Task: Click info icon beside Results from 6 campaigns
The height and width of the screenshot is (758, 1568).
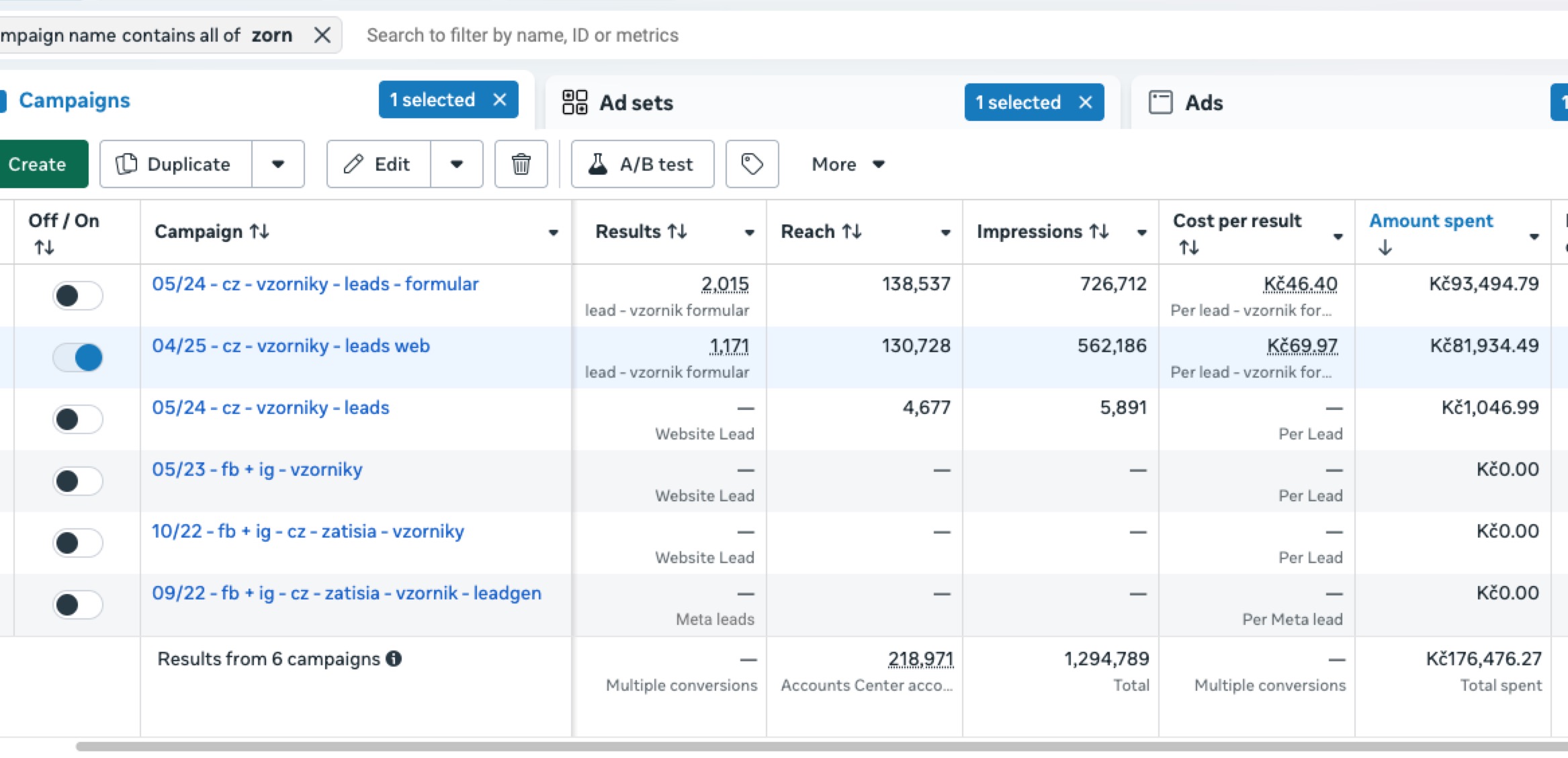Action: [x=394, y=659]
